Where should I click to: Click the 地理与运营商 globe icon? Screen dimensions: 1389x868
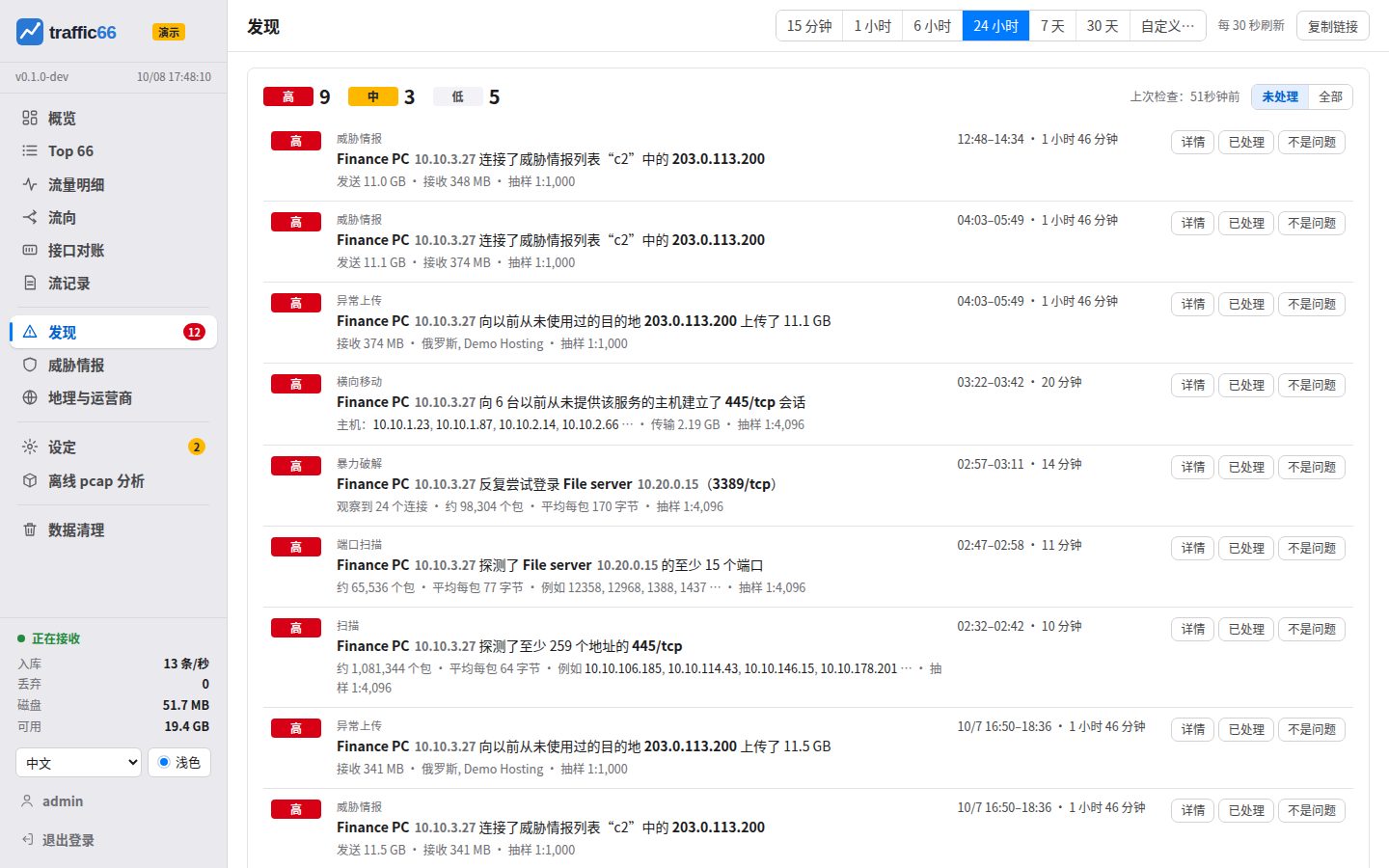(30, 397)
